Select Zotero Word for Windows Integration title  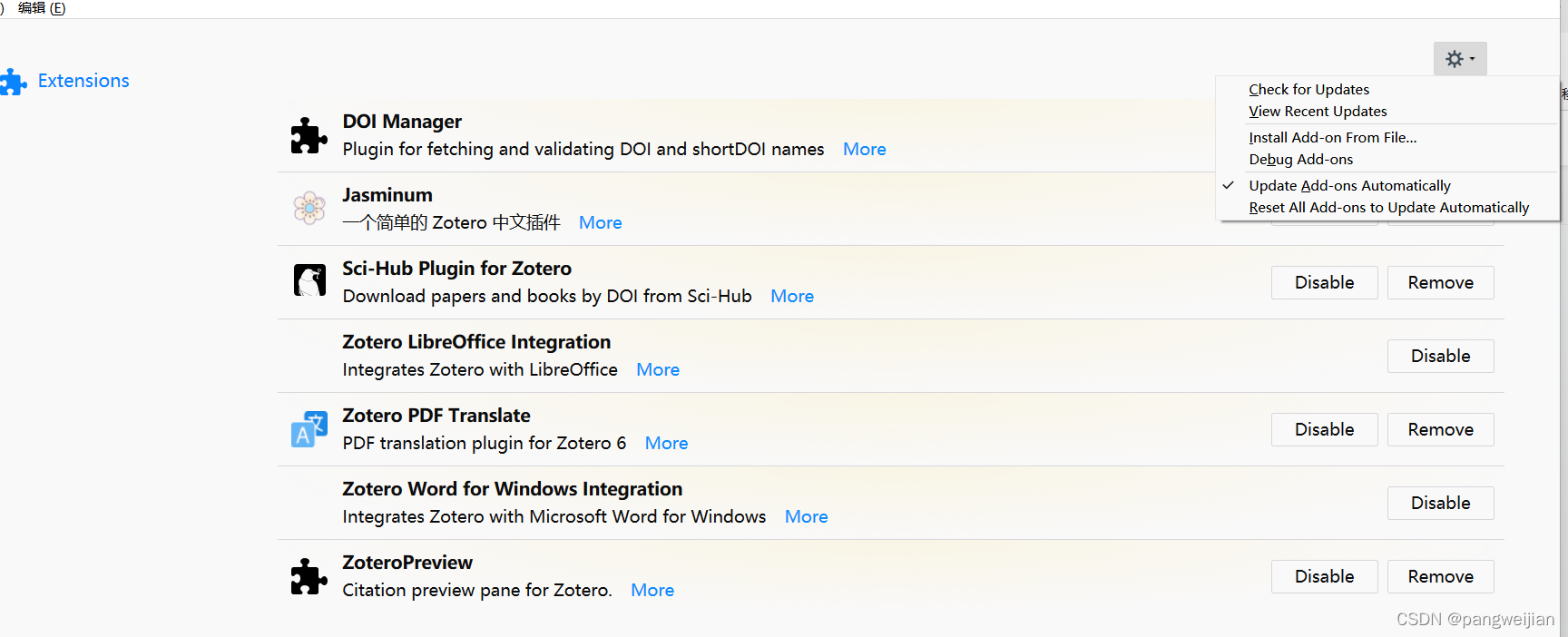[x=512, y=489]
